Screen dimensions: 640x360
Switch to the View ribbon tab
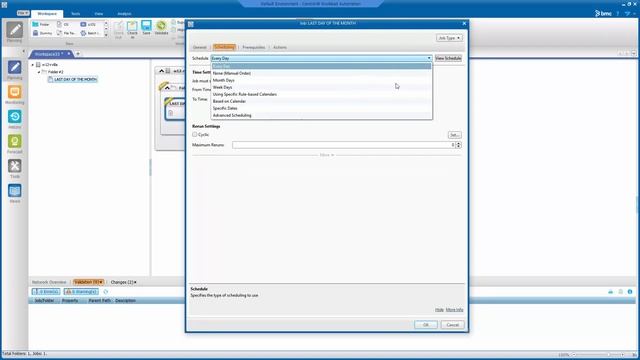click(99, 13)
